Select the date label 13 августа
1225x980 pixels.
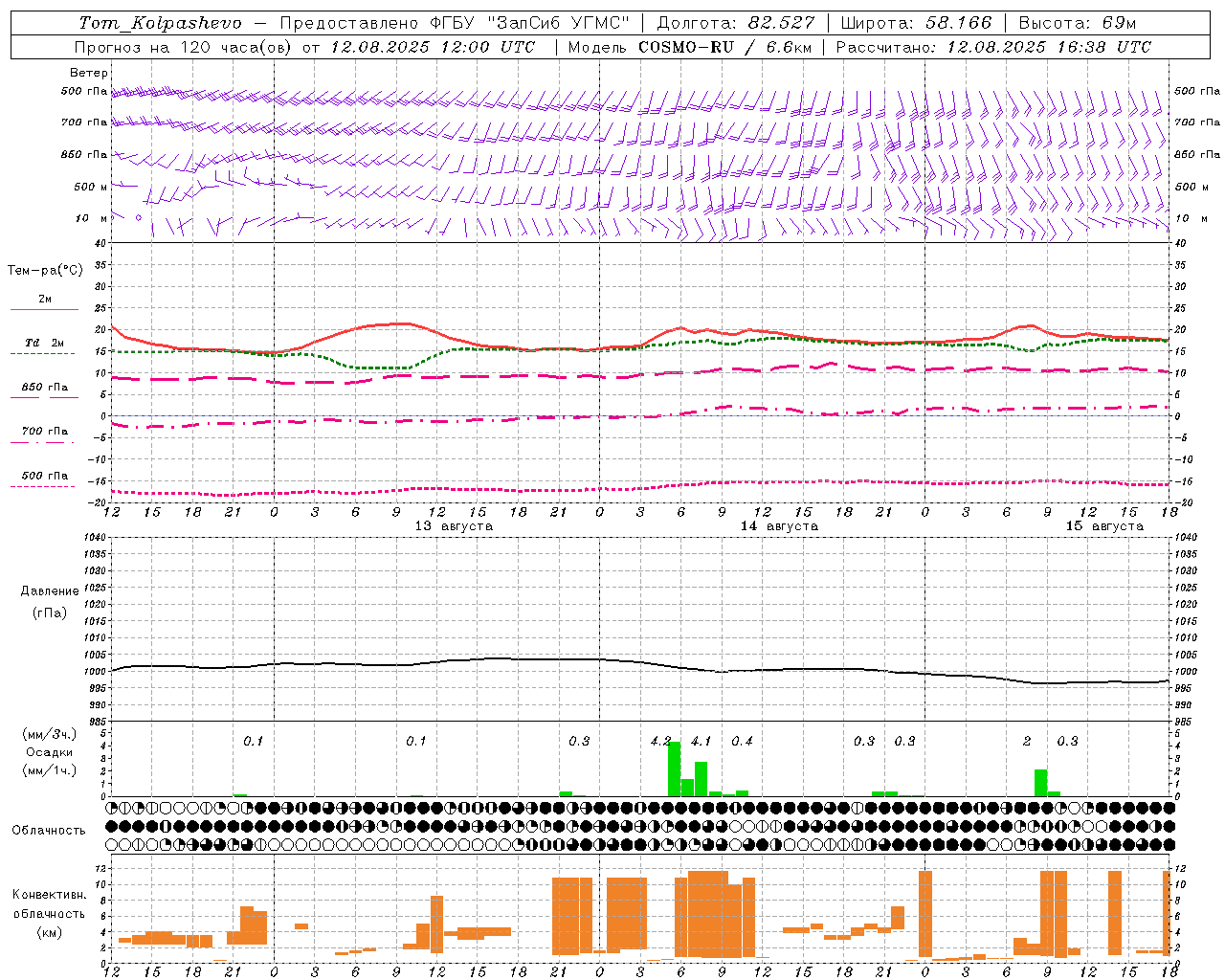click(x=454, y=526)
